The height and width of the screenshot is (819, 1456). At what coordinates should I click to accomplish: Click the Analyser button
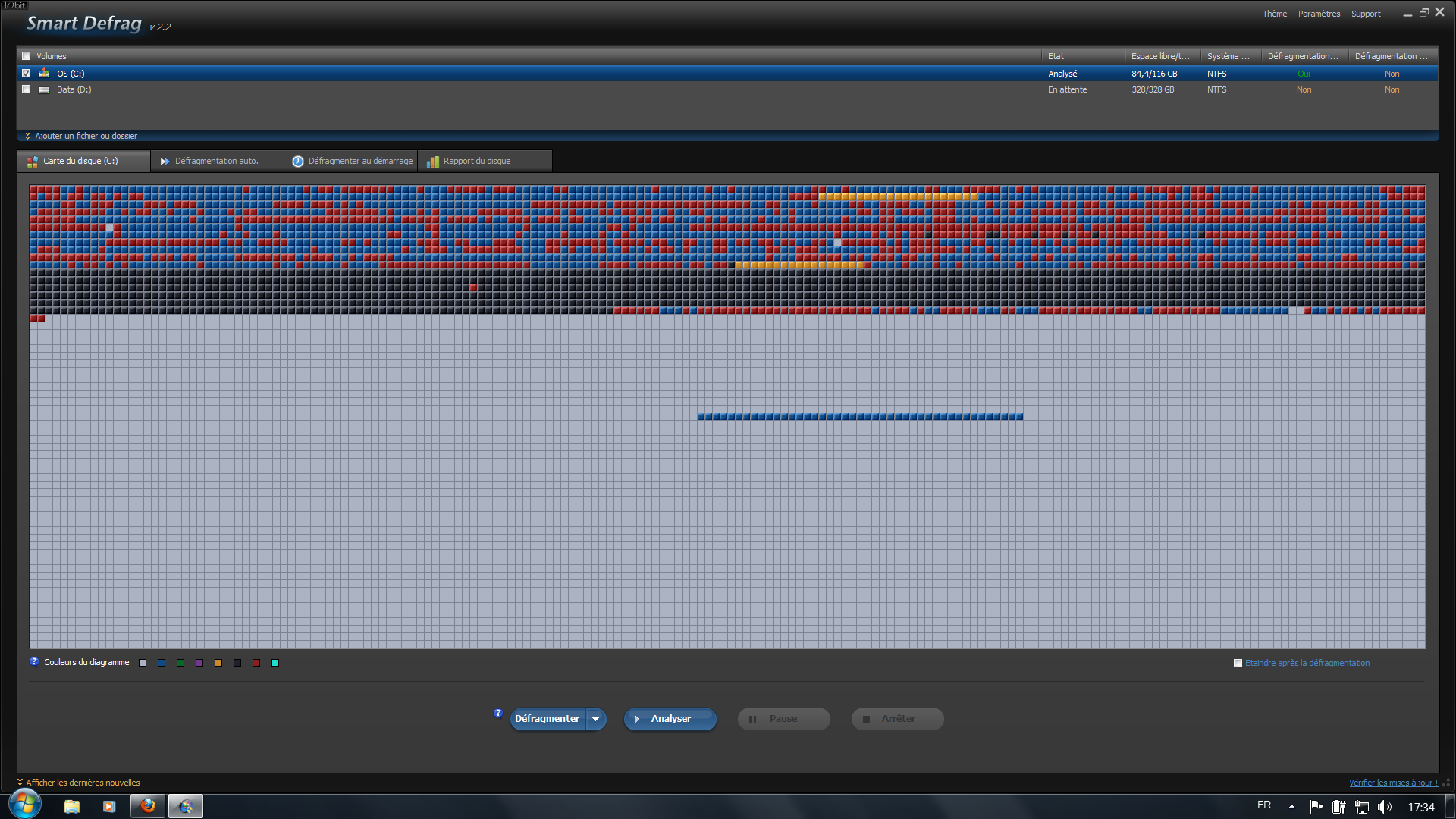pyautogui.click(x=670, y=719)
